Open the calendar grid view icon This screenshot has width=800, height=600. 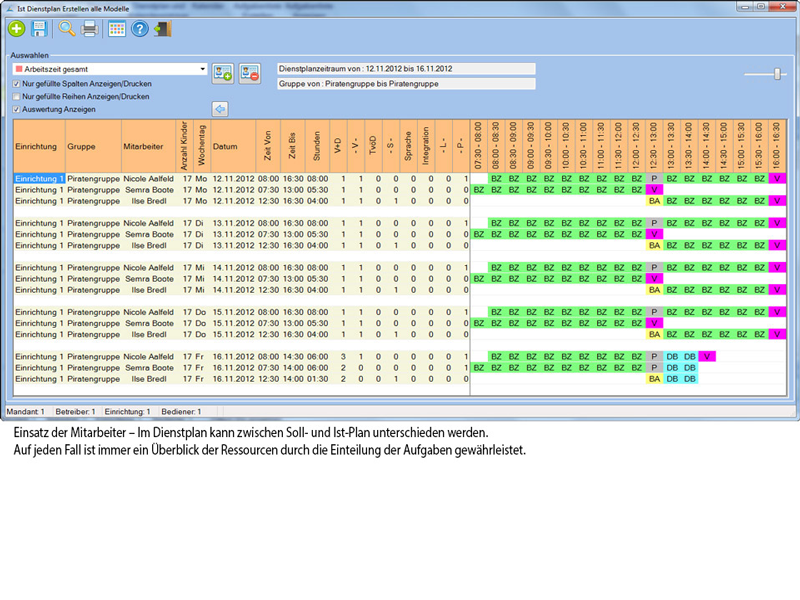pyautogui.click(x=117, y=28)
